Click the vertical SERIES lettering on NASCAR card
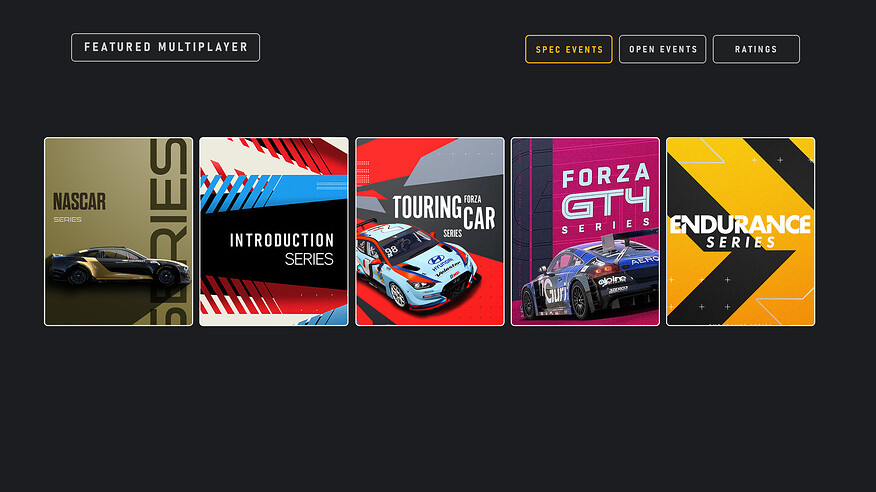Image resolution: width=876 pixels, height=492 pixels. 169,232
